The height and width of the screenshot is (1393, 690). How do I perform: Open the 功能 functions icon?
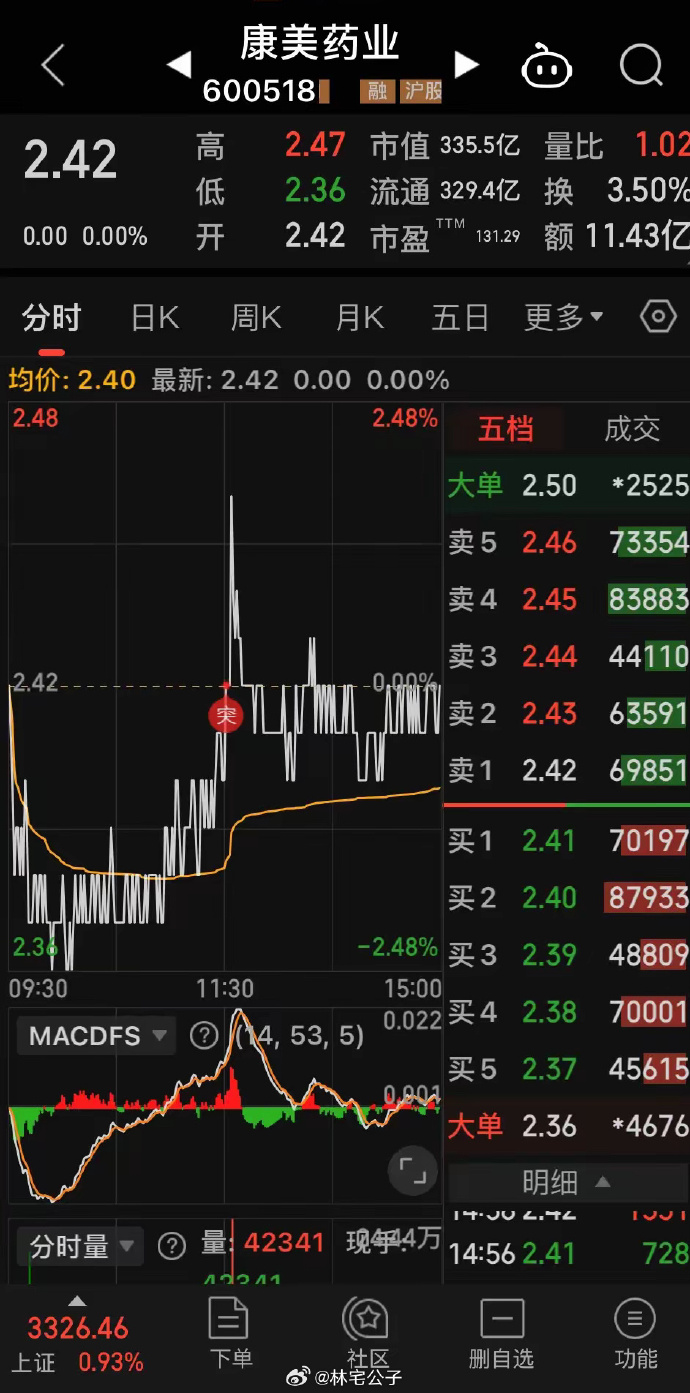tap(635, 1334)
